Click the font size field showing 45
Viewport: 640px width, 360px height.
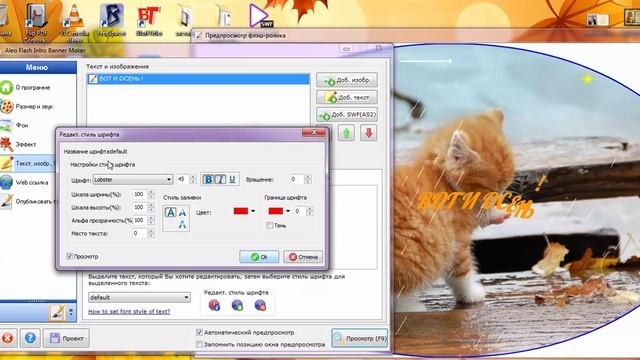[182, 179]
